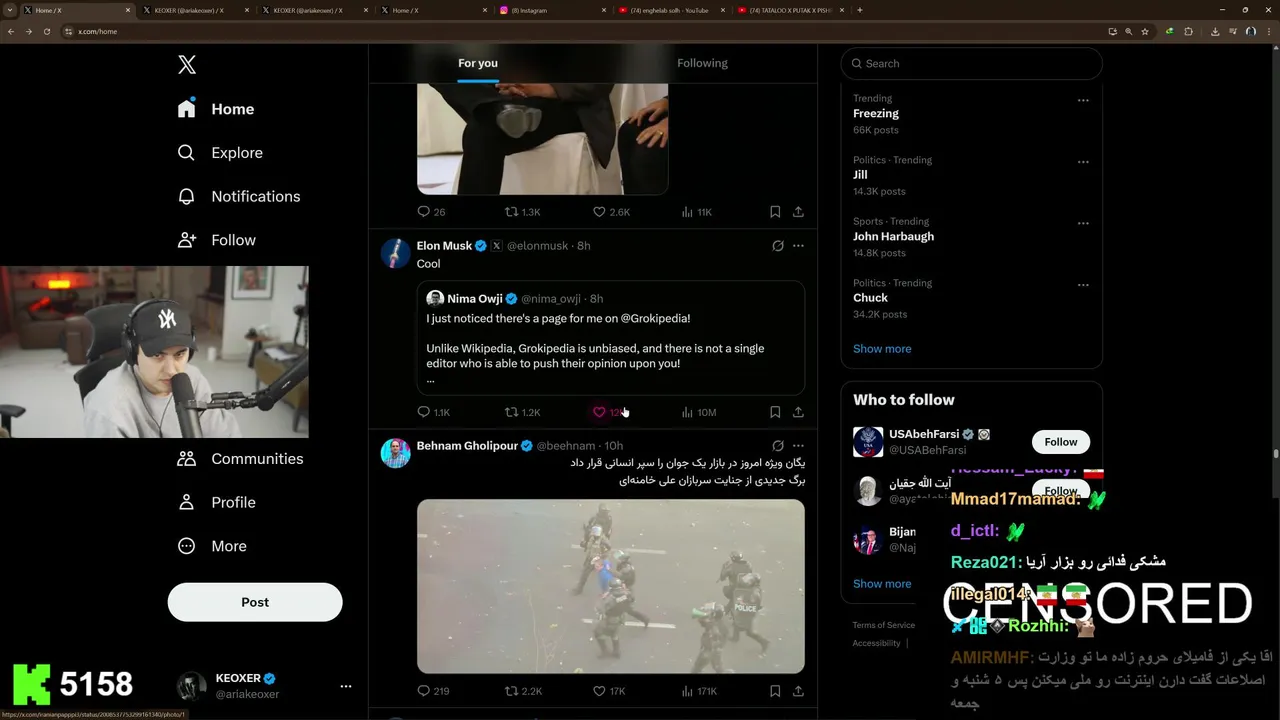Reply to the top post with 26 replies
This screenshot has height=720, width=1280.
[x=431, y=212]
